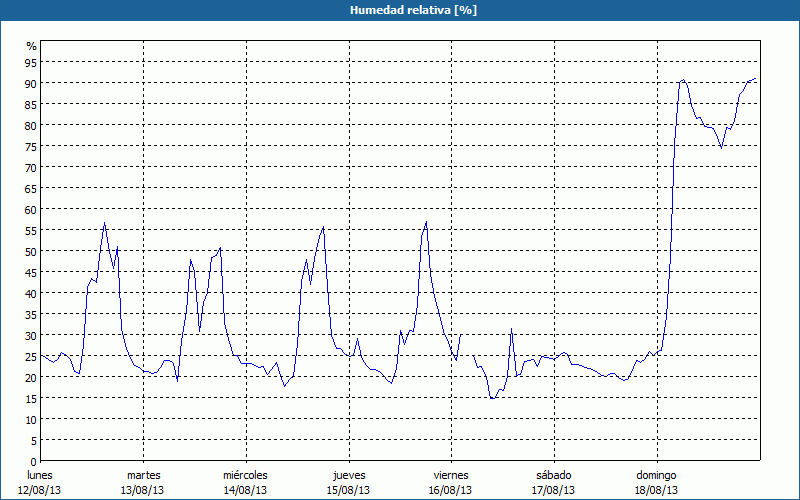Choose the 'domingo' day label
The image size is (800, 500).
click(656, 475)
